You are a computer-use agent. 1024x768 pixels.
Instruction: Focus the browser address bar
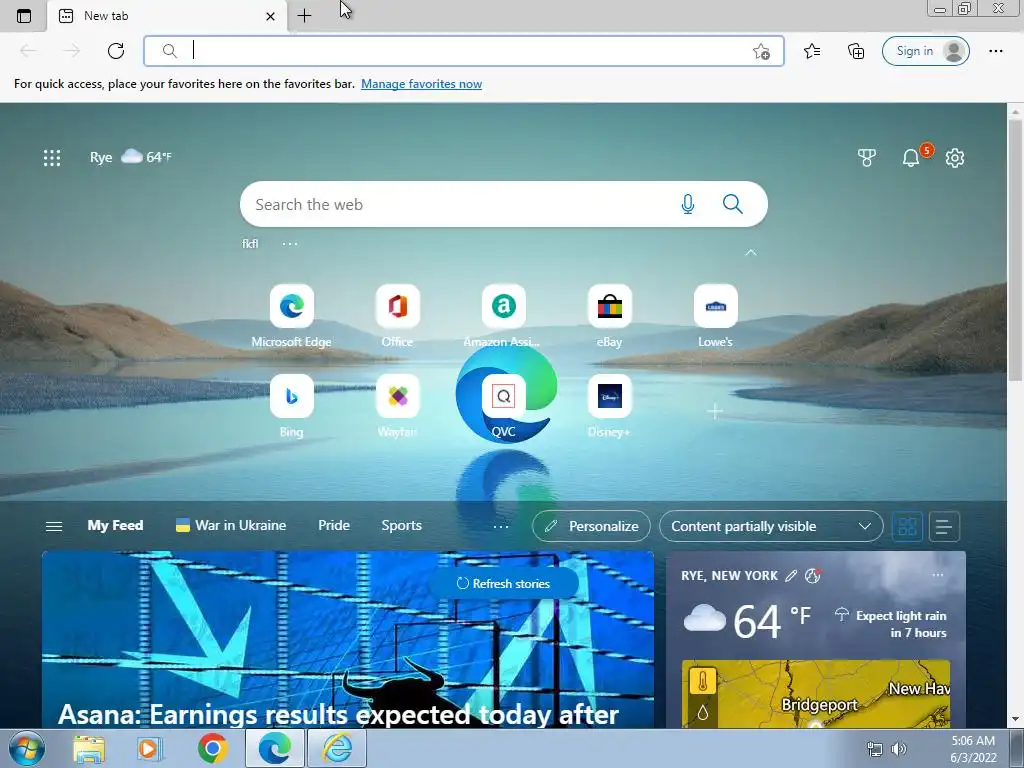pyautogui.click(x=464, y=51)
